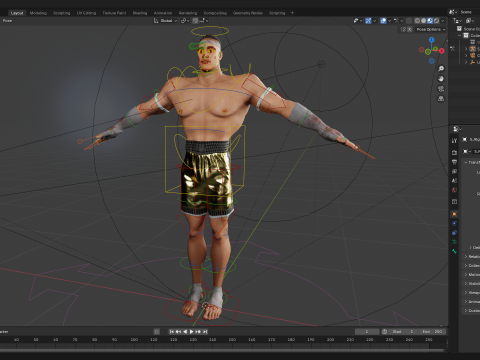
Task: Jump to previous keyframe button
Action: (178, 332)
